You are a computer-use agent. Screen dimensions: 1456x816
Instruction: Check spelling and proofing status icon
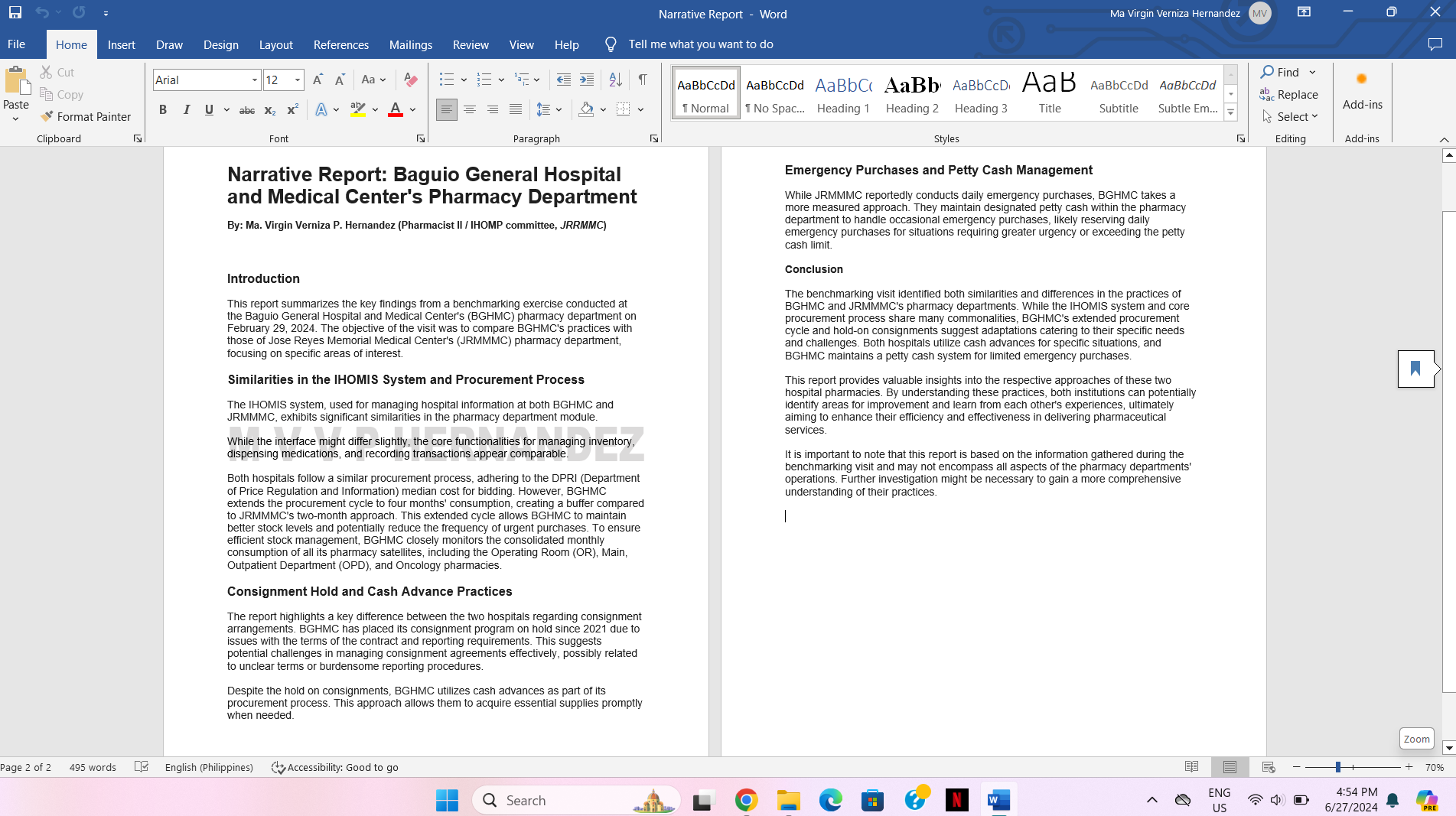point(142,767)
